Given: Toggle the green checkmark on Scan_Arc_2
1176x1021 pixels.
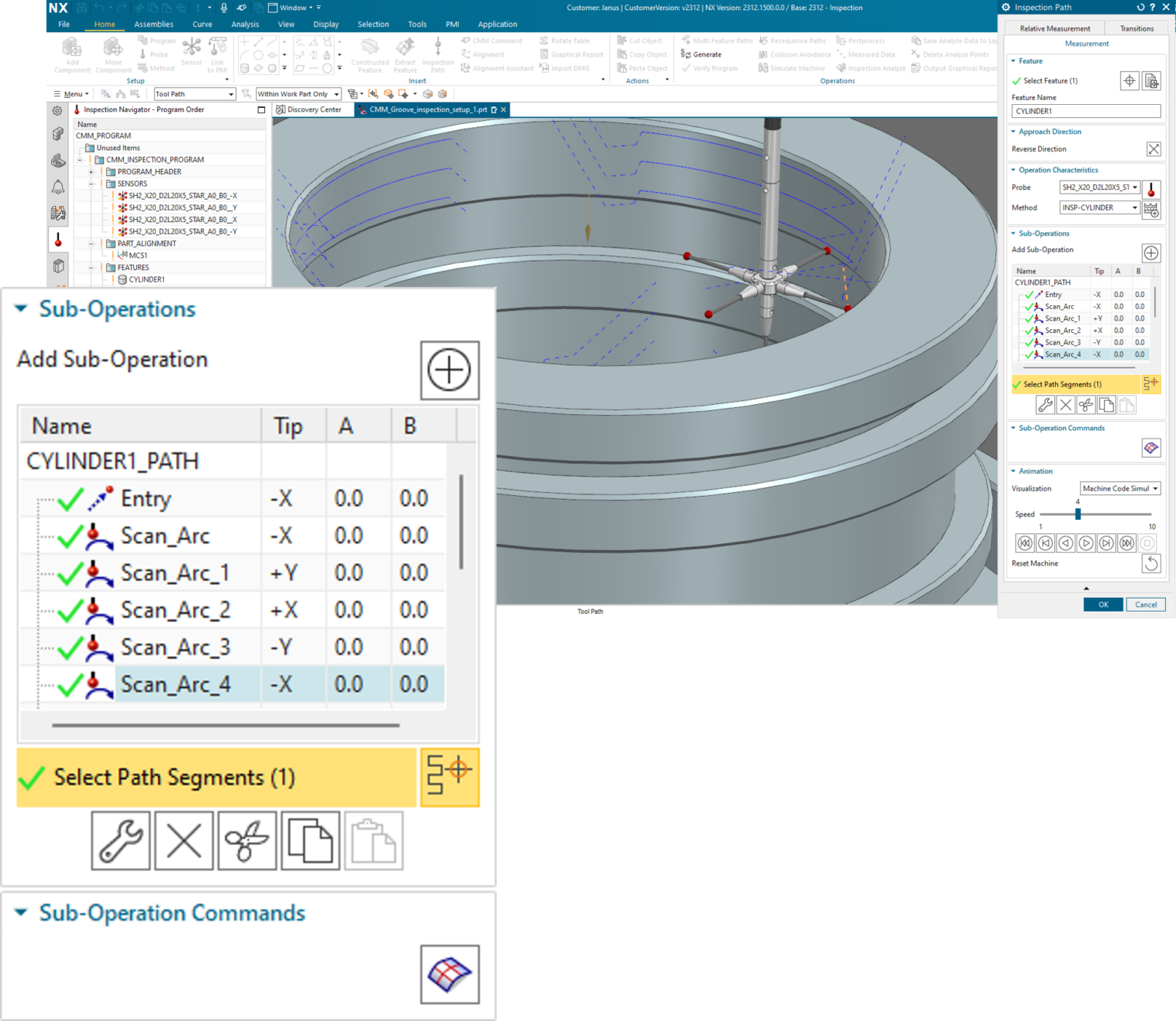Looking at the screenshot, I should pos(68,609).
